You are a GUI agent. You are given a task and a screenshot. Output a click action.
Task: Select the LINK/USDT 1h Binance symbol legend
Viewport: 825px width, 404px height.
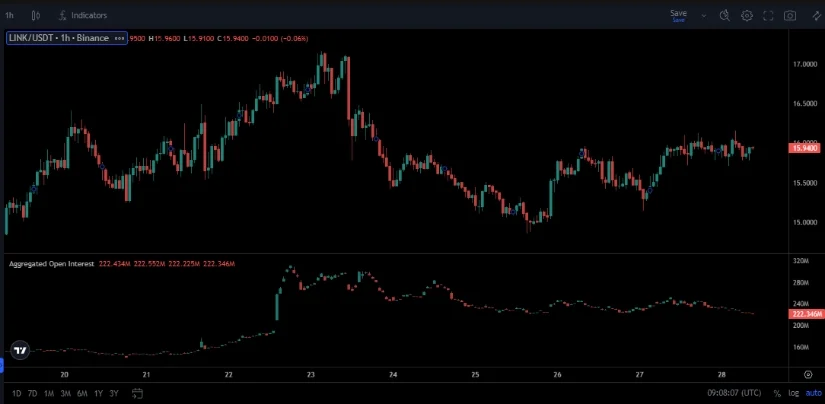[x=59, y=38]
